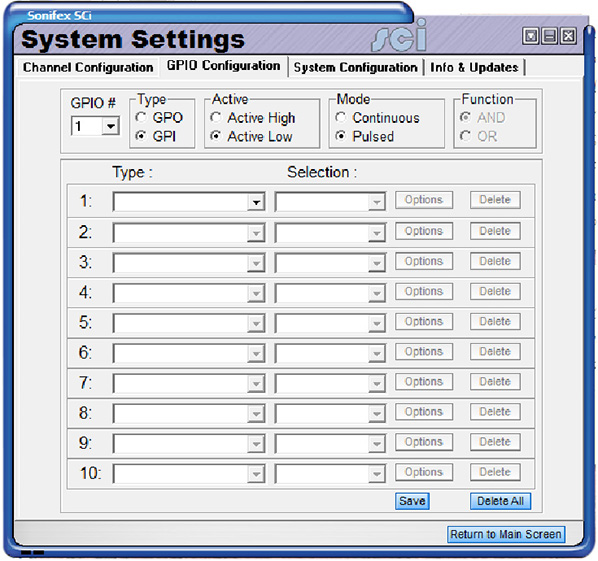Image resolution: width=598 pixels, height=561 pixels.
Task: Go to the Info & Updates tab
Action: [x=474, y=68]
